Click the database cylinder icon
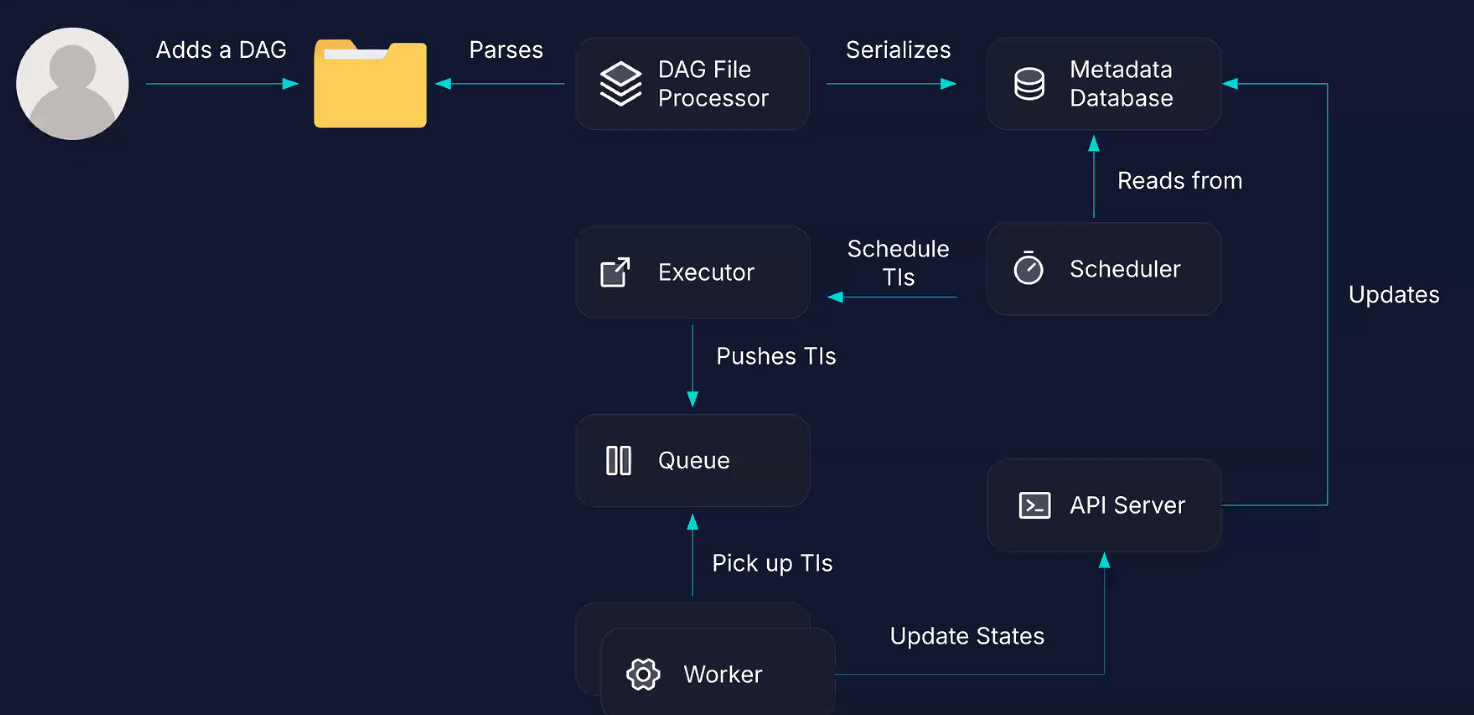This screenshot has height=715, width=1474. 1029,84
